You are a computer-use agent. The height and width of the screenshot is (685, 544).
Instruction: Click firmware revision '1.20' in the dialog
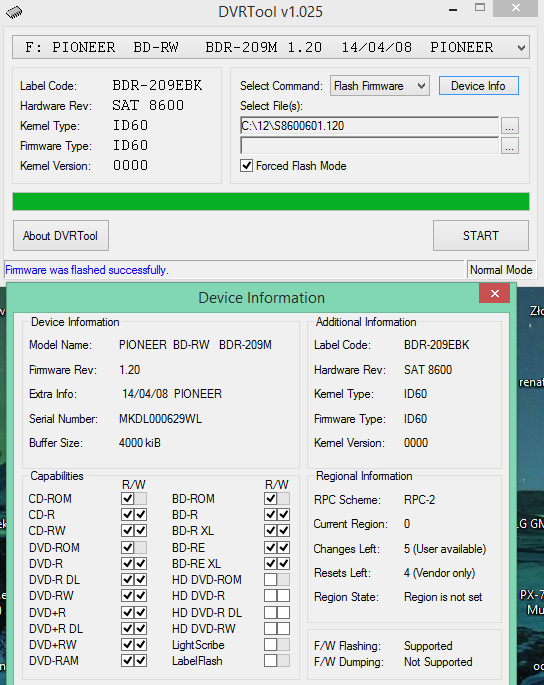pos(129,370)
